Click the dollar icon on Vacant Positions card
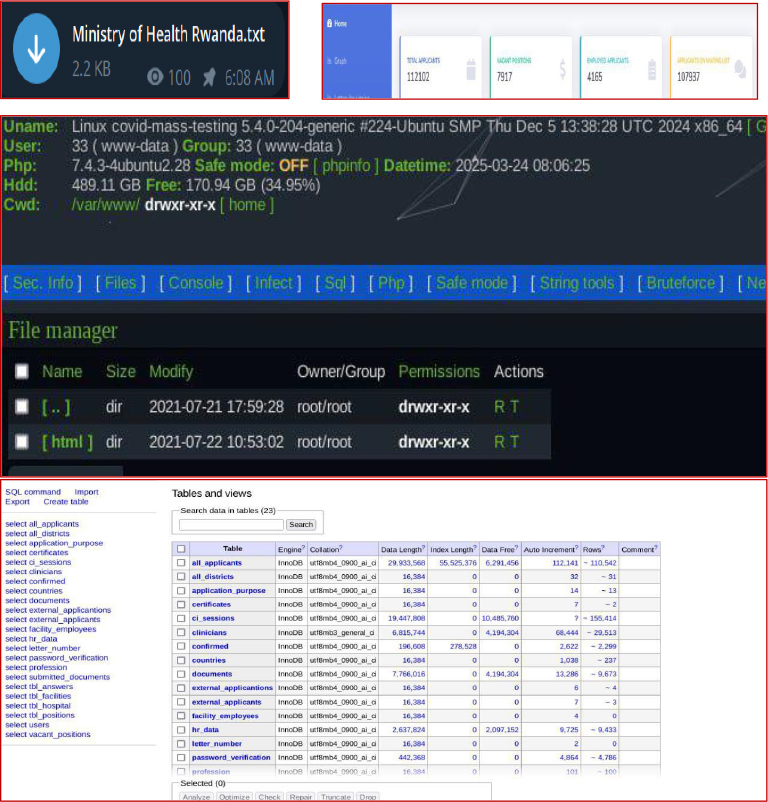 click(561, 69)
